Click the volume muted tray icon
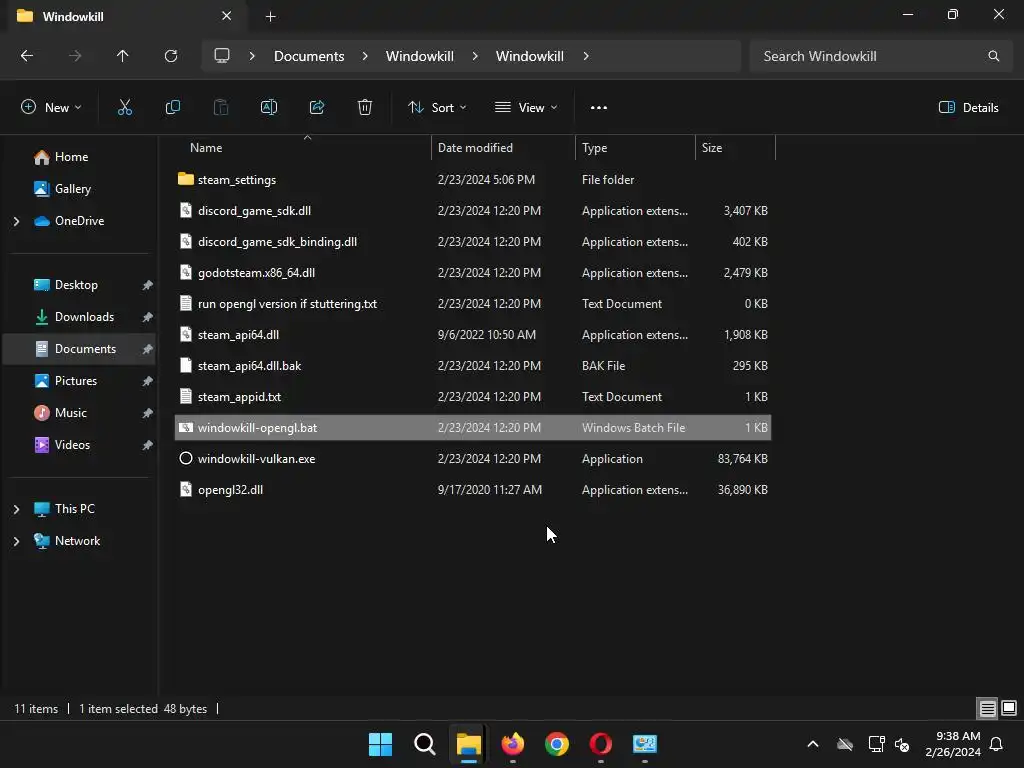The width and height of the screenshot is (1024, 768). point(902,744)
